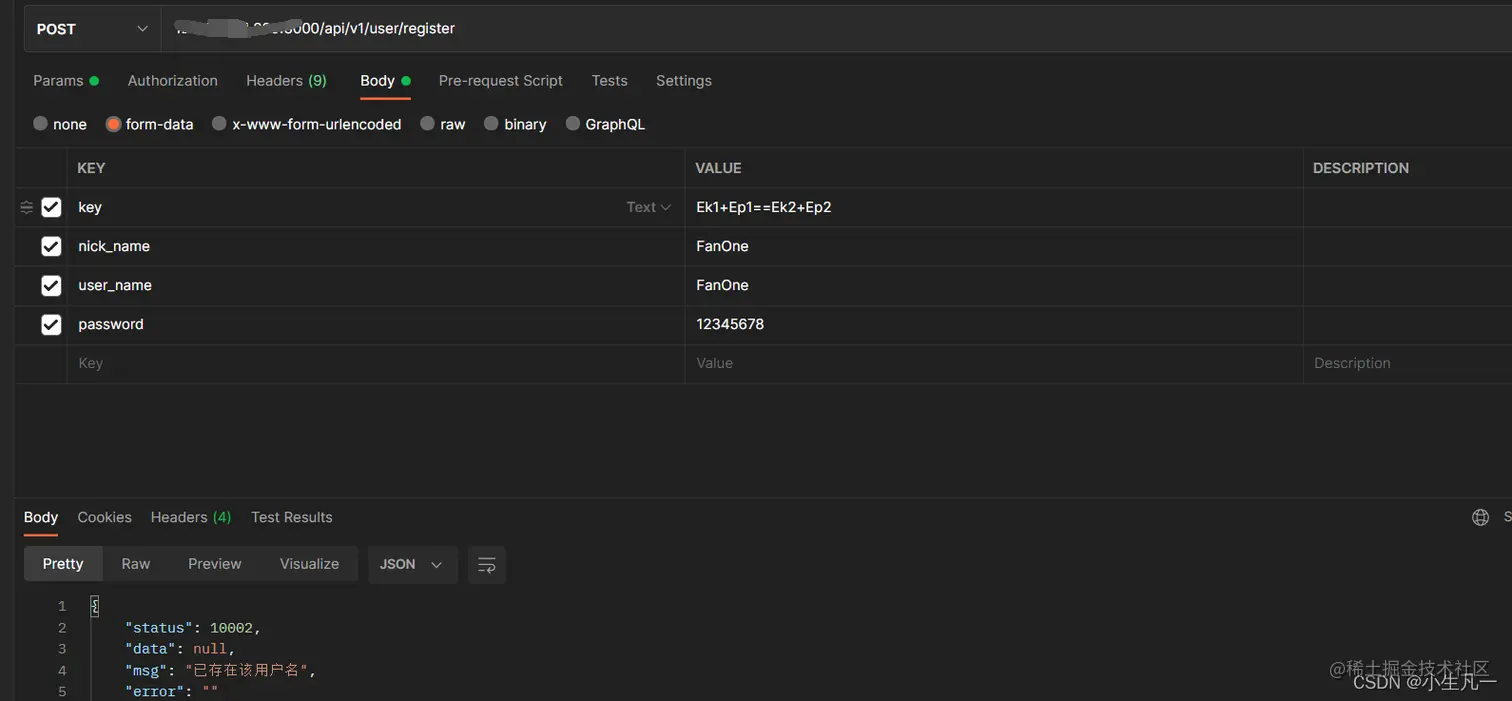
Task: Click the nick_name key cell
Action: [x=375, y=246]
